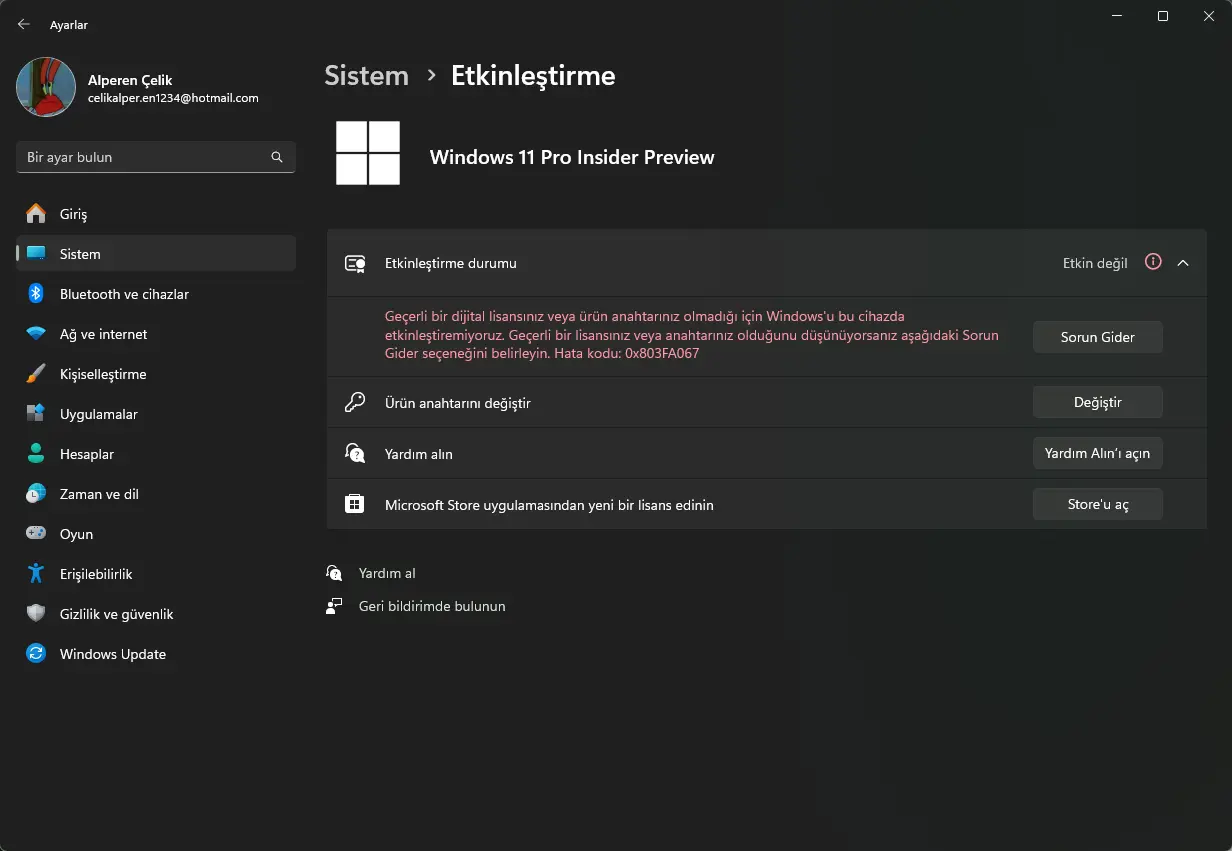This screenshot has height=851, width=1232.
Task: Open the Geri bildirimde bulunun link
Action: (x=432, y=606)
